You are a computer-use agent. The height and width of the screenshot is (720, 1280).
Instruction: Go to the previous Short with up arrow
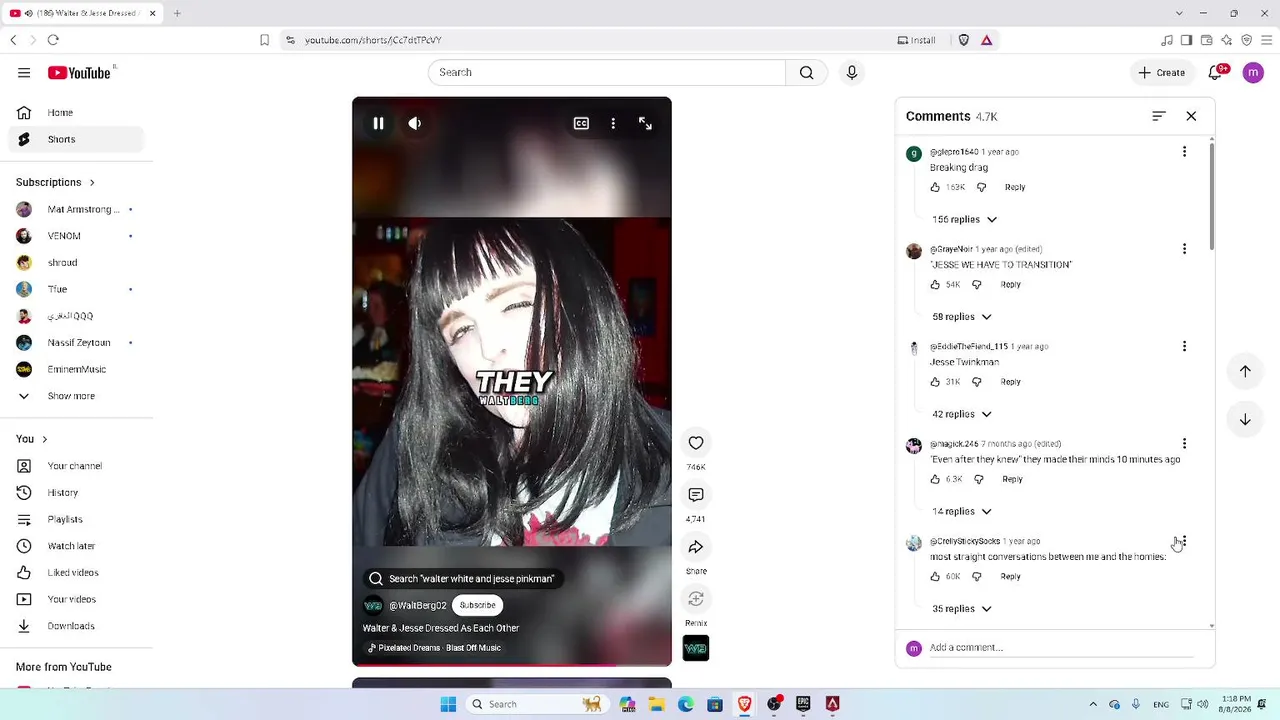pyautogui.click(x=1245, y=371)
